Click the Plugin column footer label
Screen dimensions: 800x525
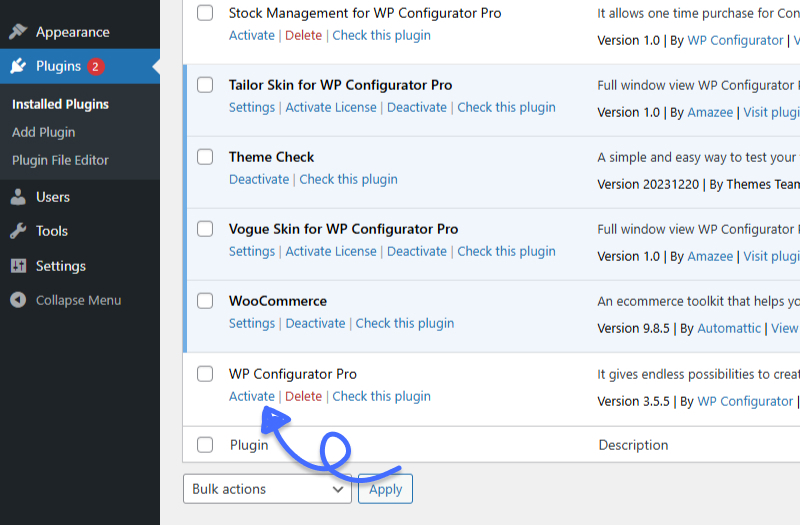pos(249,445)
